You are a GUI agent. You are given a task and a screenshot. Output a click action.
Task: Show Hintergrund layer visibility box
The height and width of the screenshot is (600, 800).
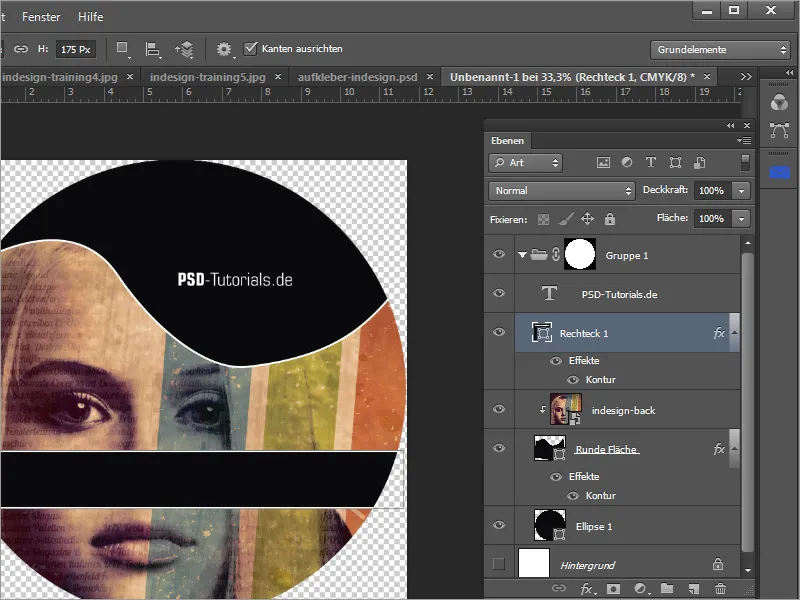[x=499, y=564]
